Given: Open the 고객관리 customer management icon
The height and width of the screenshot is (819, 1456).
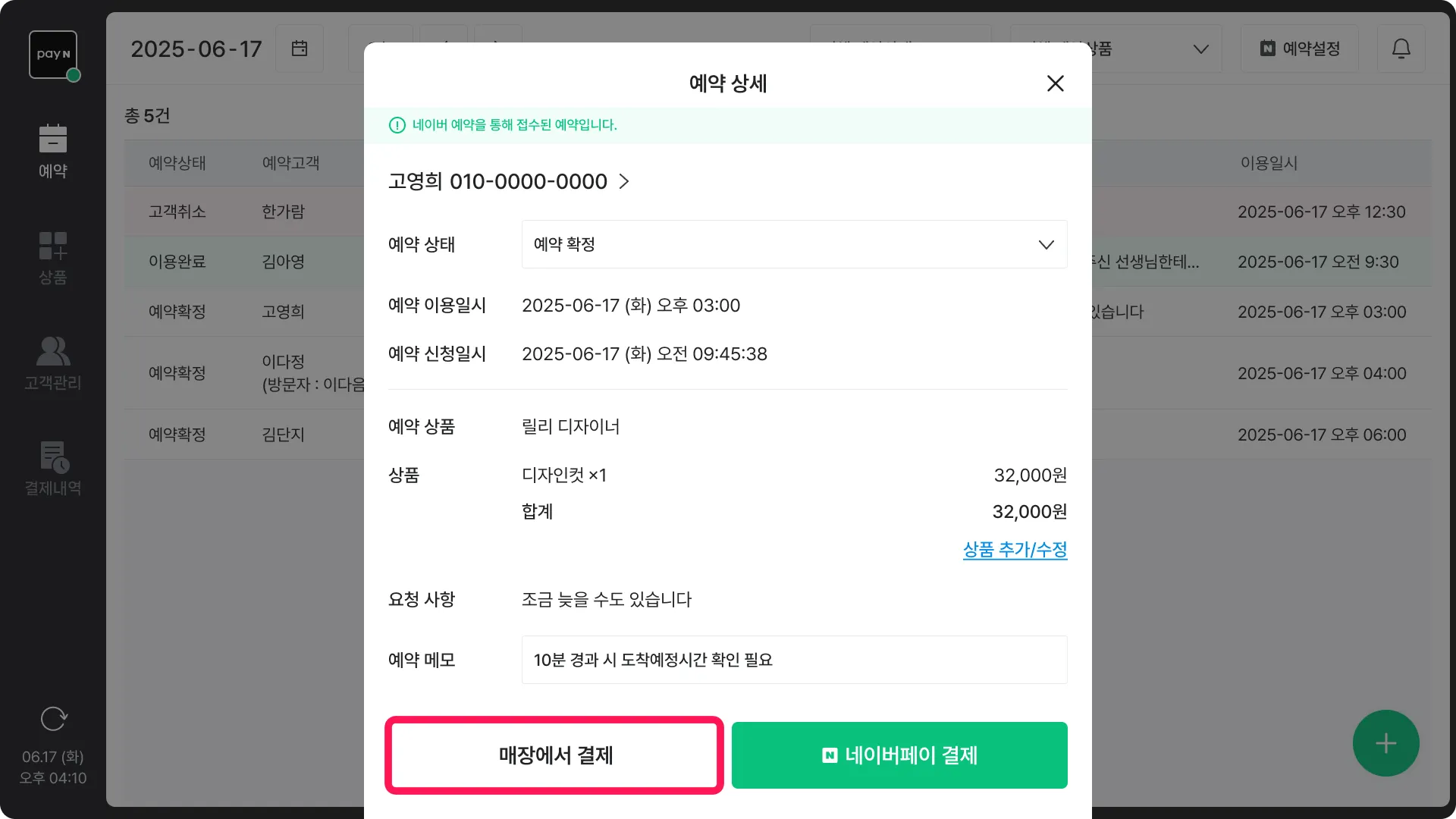Looking at the screenshot, I should pos(53,363).
